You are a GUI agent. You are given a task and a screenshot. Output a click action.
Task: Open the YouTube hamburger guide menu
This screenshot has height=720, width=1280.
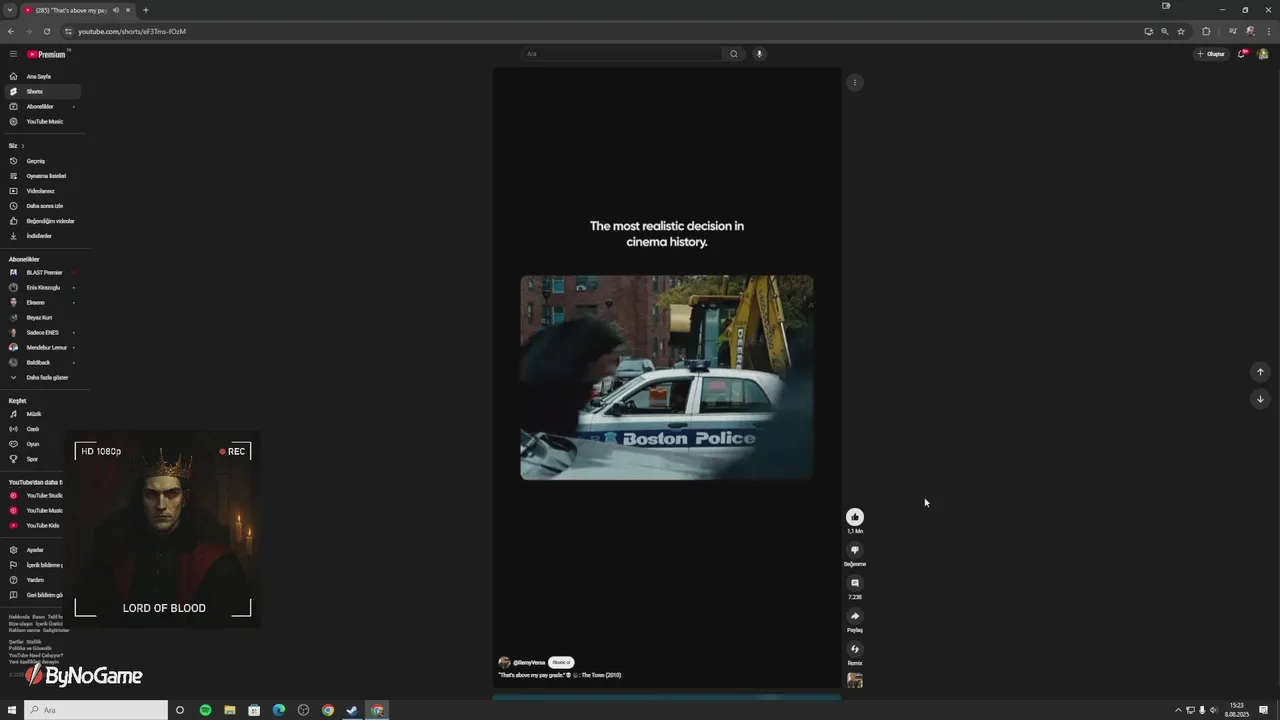click(x=13, y=54)
